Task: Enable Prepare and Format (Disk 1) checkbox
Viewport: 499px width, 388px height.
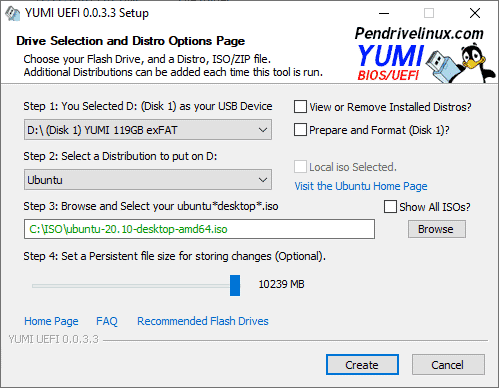Action: (300, 130)
